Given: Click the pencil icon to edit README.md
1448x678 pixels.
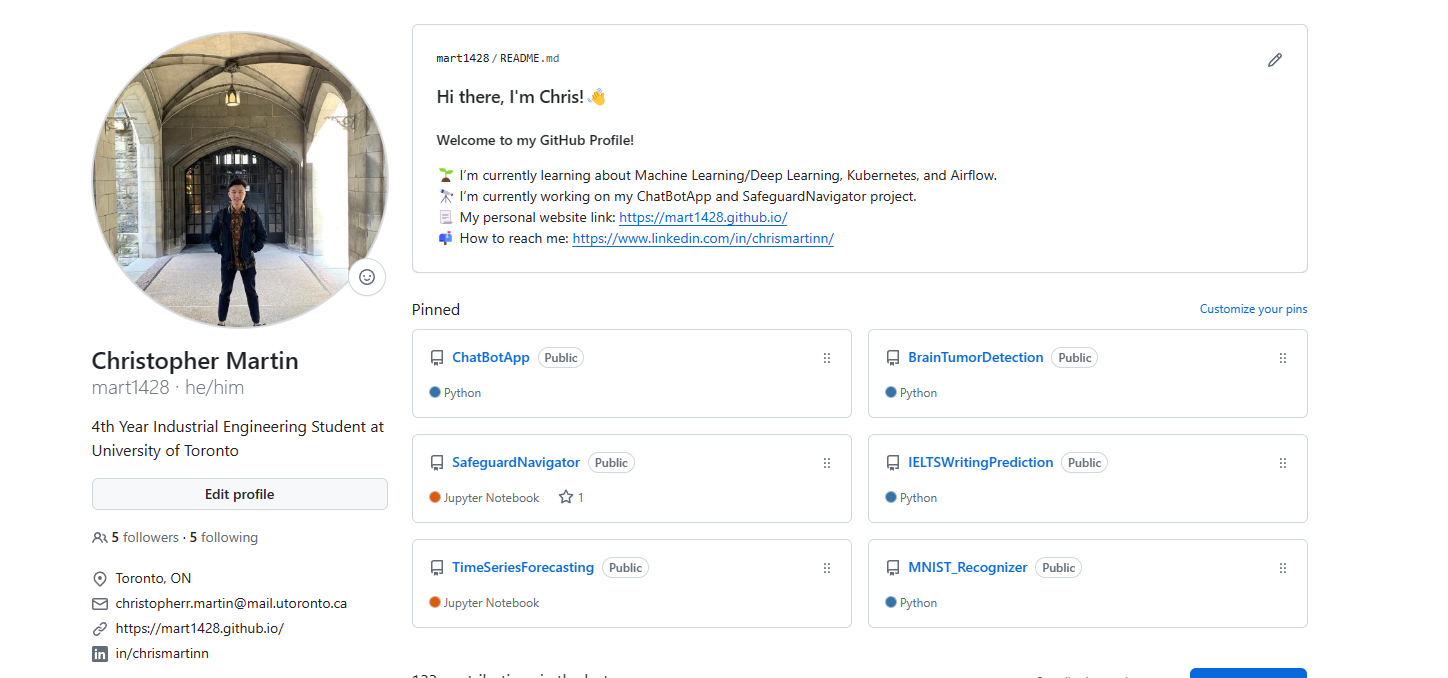Looking at the screenshot, I should click(1274, 60).
